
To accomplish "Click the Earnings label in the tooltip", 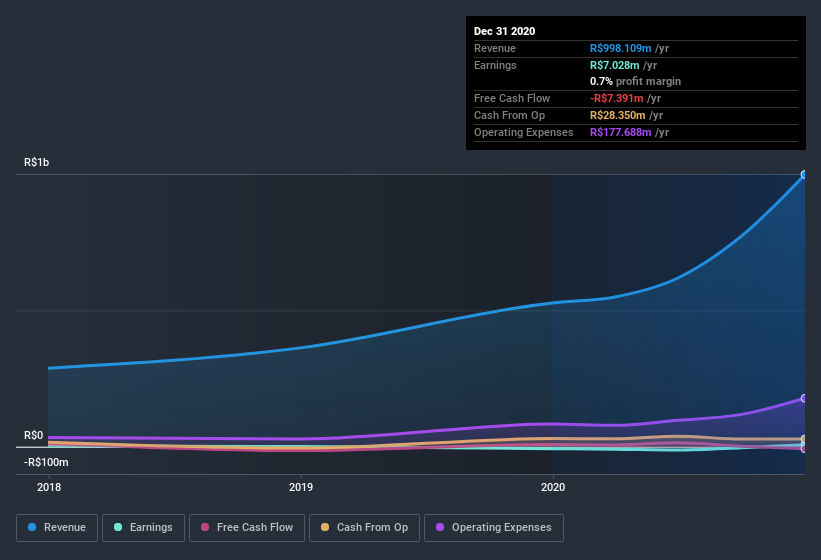I will 495,65.
